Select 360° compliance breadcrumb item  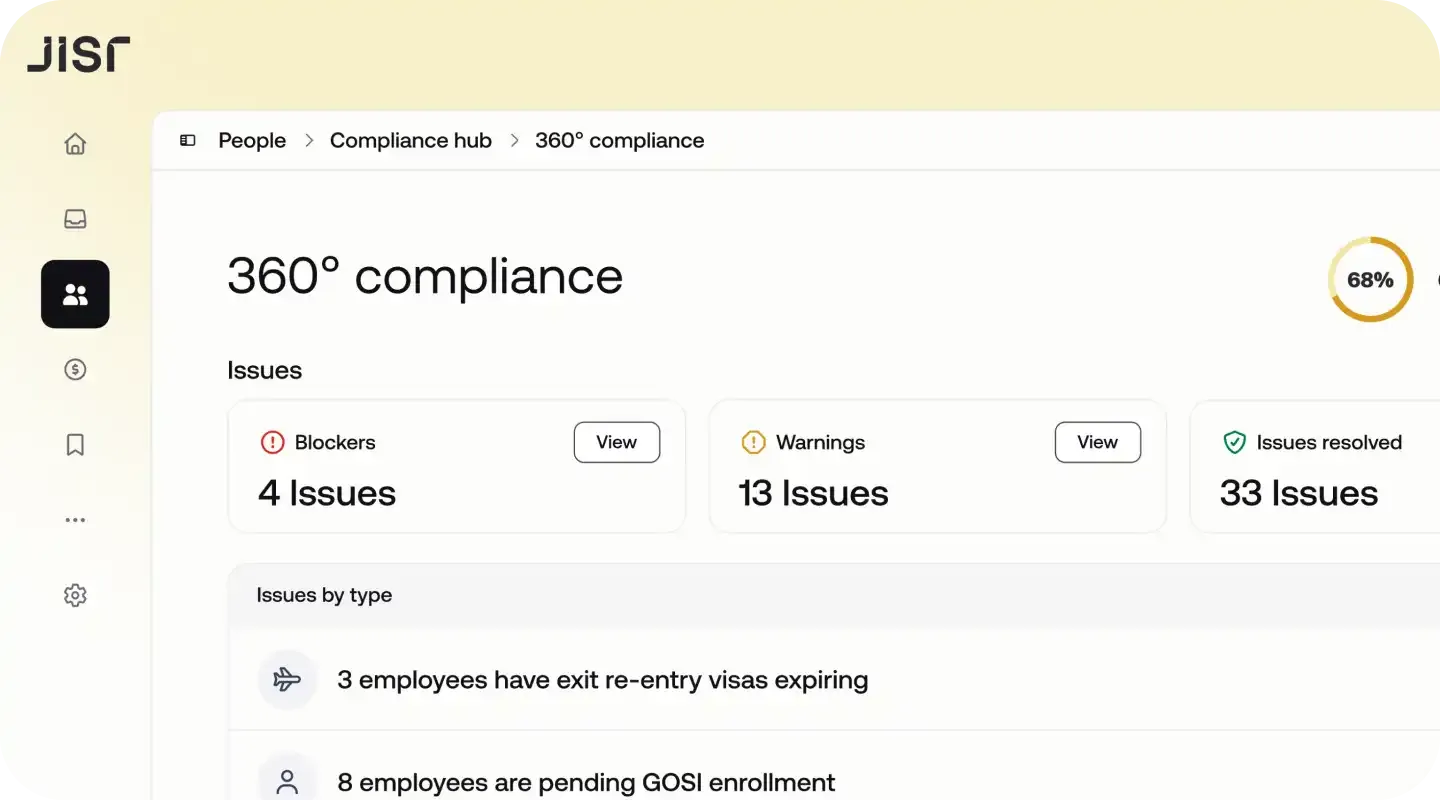pyautogui.click(x=620, y=140)
